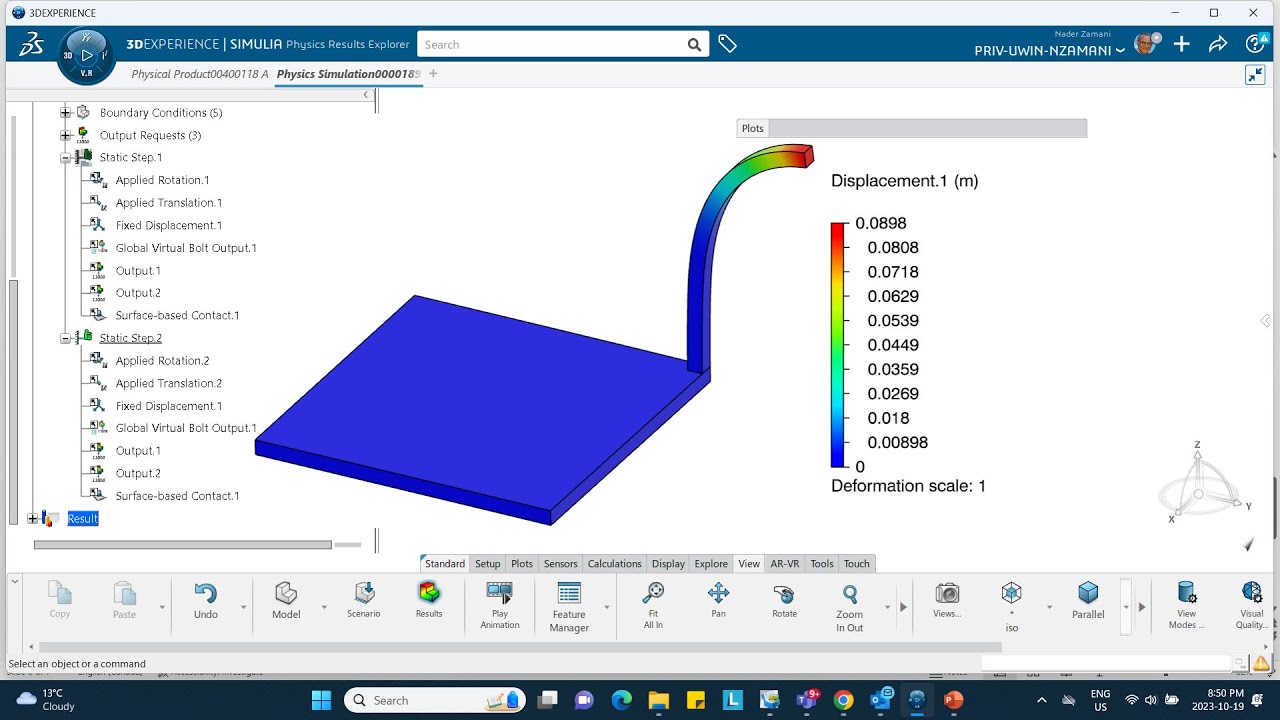Expand the Boundary Conditions node
Image resolution: width=1280 pixels, height=720 pixels.
point(65,113)
